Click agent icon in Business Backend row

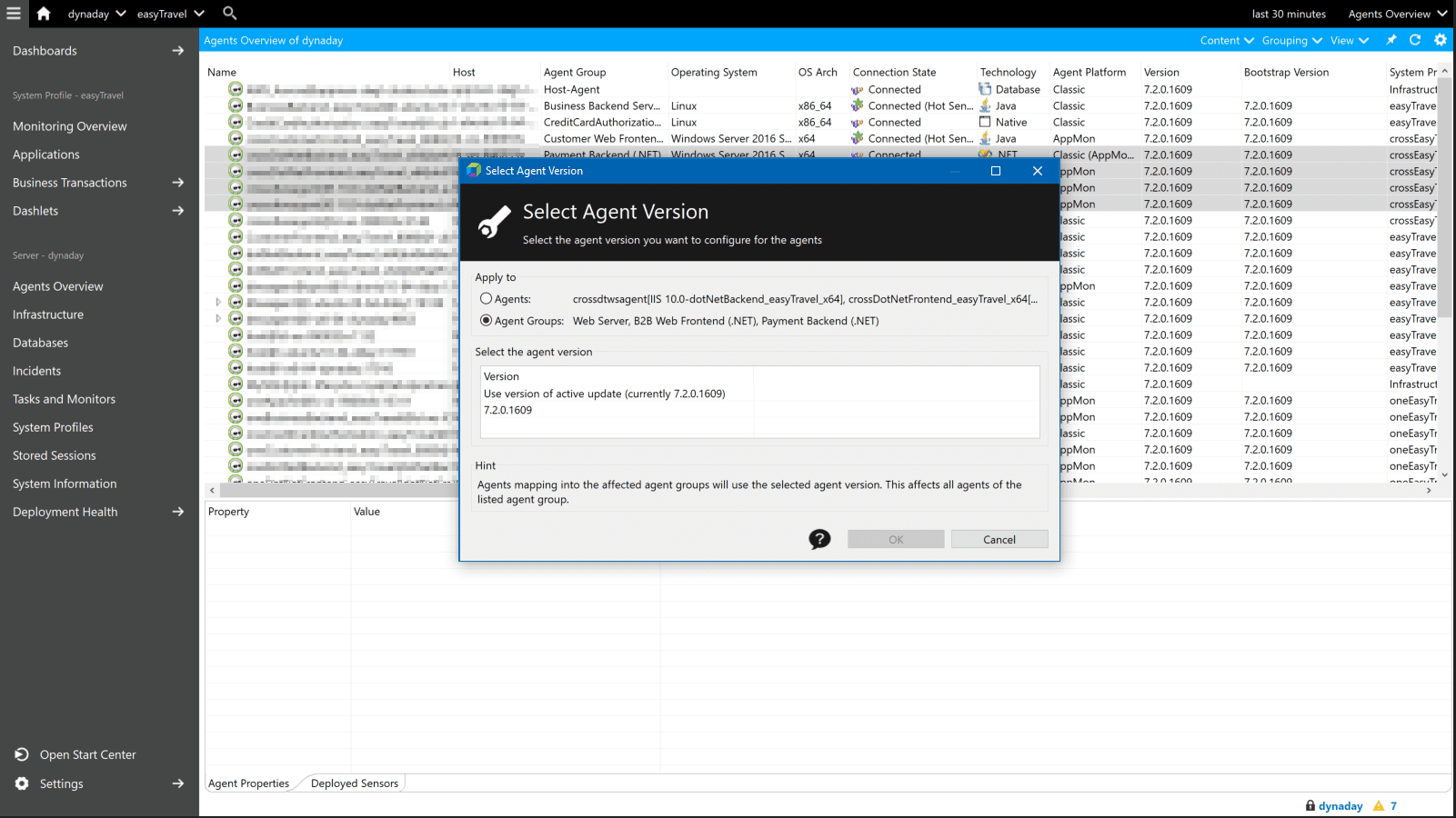(236, 105)
